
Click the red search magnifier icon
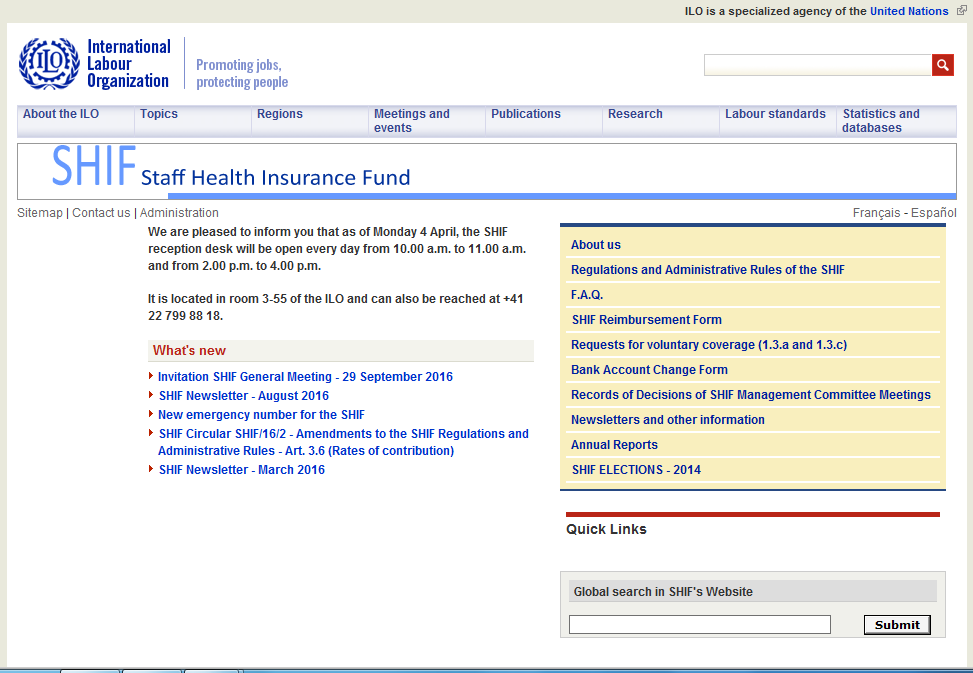point(943,65)
